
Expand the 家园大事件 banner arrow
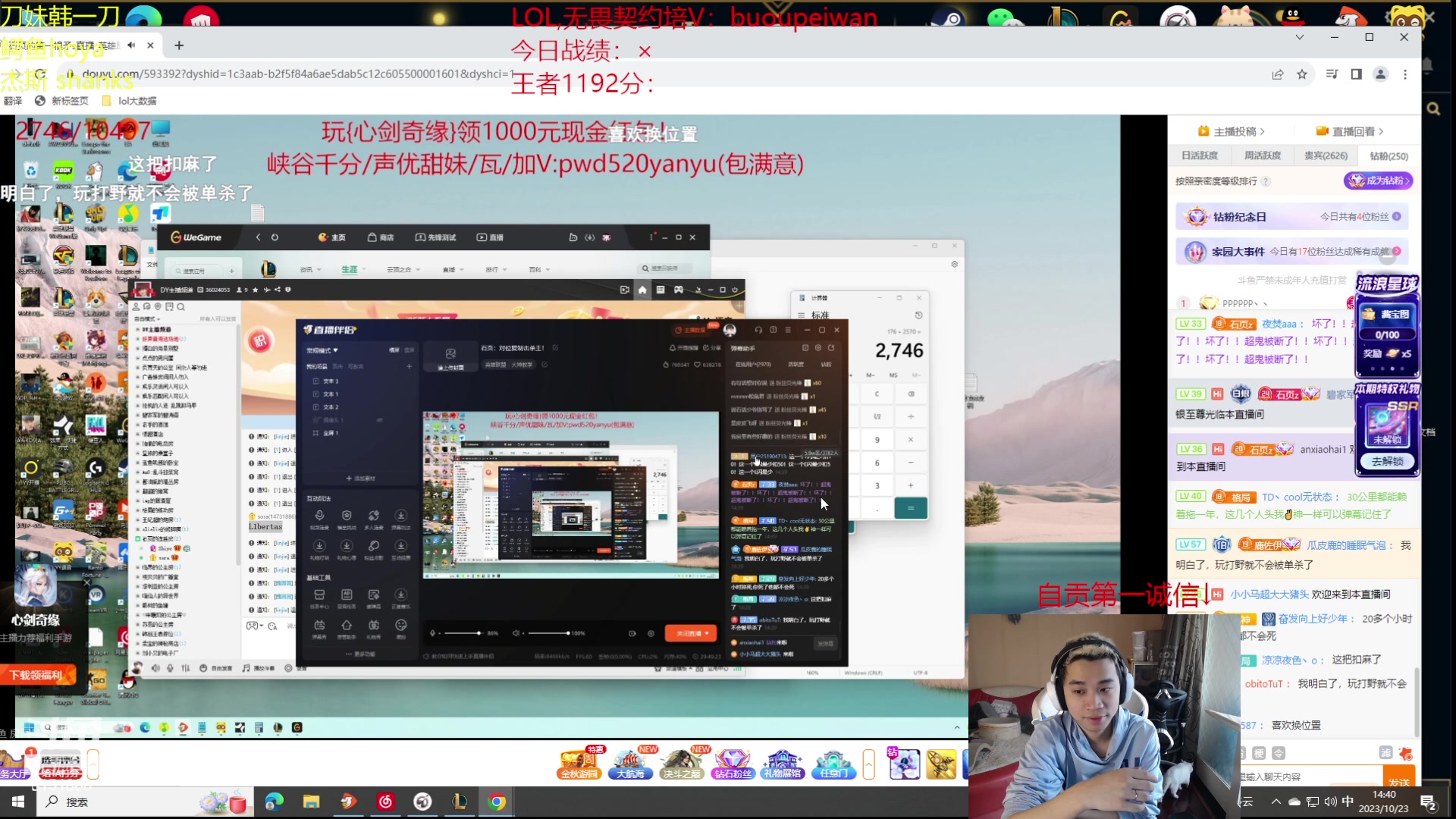click(x=1397, y=251)
